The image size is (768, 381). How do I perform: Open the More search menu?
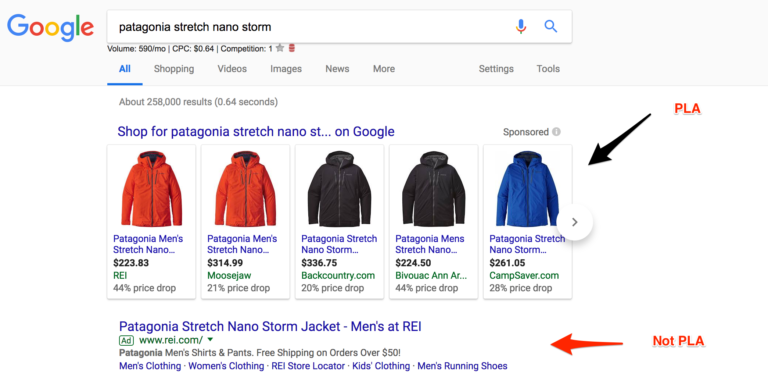(x=384, y=69)
